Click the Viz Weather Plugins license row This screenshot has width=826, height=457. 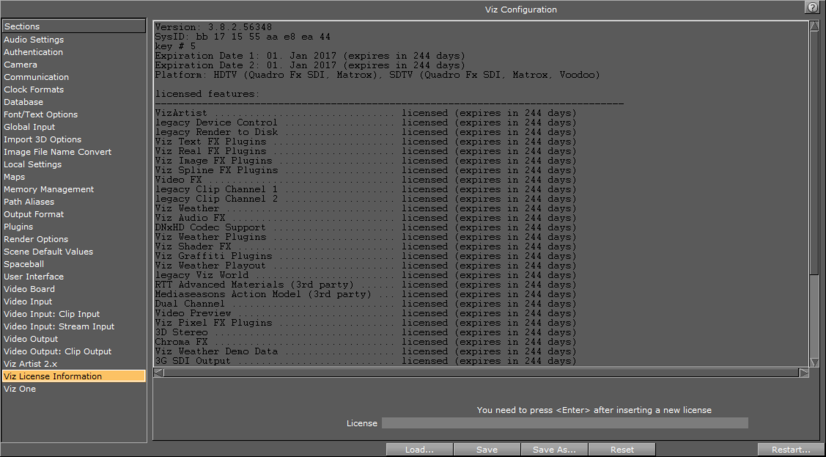[366, 237]
